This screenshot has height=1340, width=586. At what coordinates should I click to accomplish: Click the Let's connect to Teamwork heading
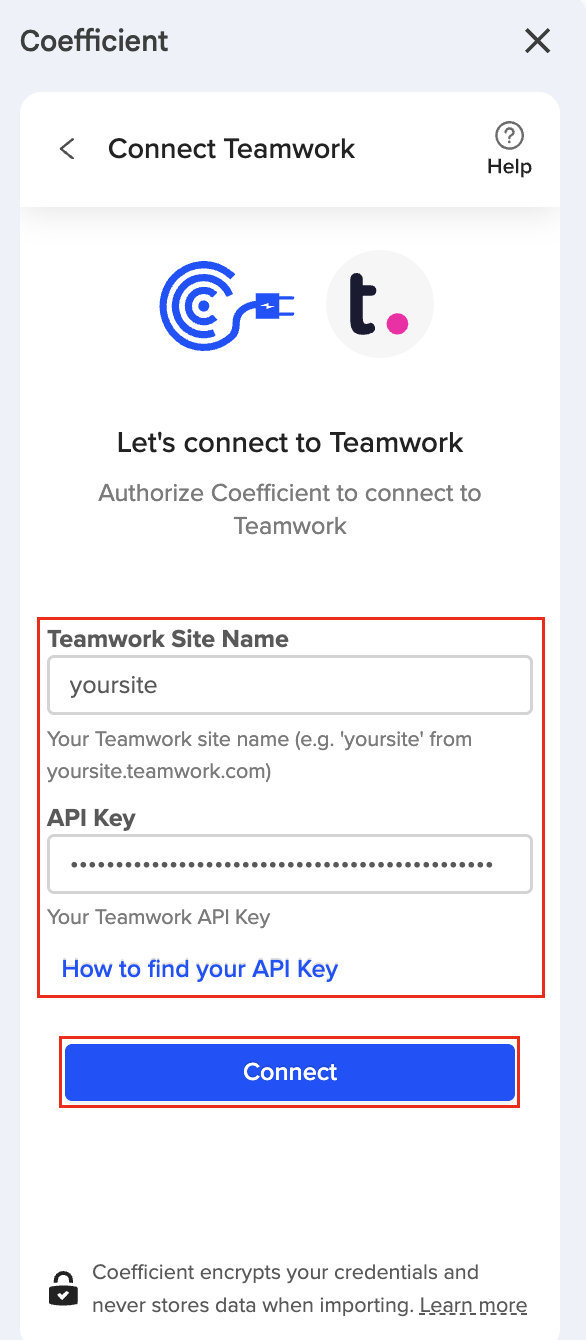pos(290,442)
